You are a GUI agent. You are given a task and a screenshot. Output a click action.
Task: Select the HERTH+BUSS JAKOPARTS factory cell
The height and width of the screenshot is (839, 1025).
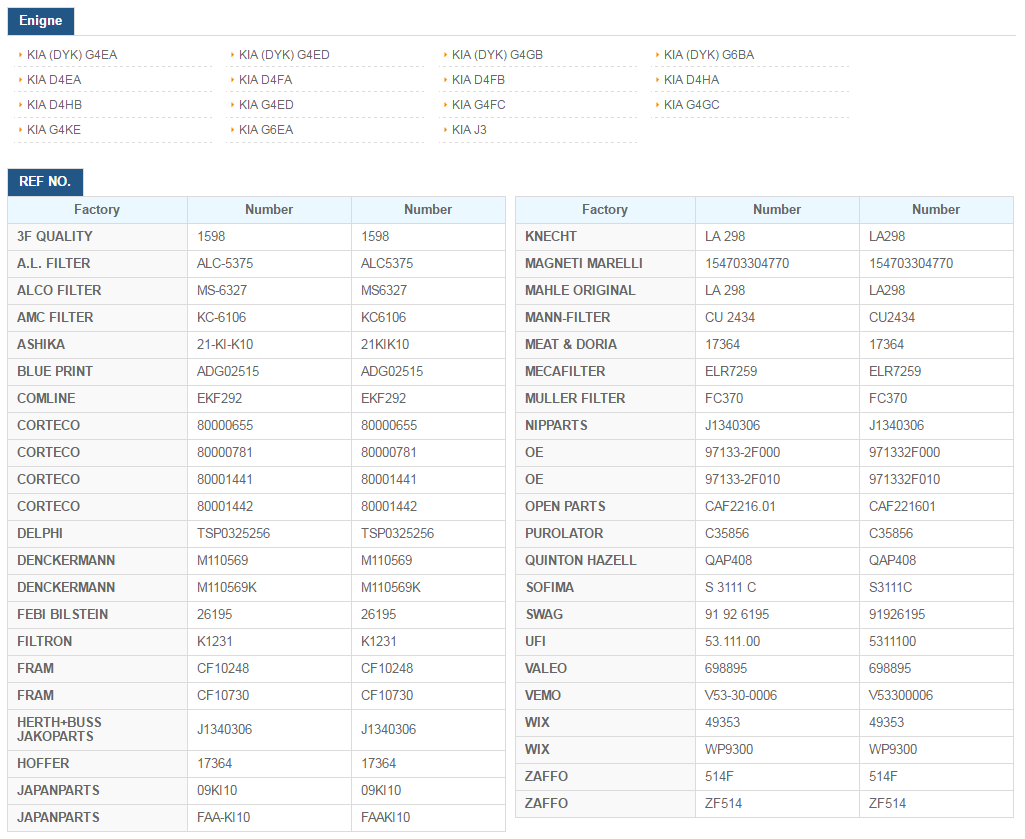[x=97, y=730]
